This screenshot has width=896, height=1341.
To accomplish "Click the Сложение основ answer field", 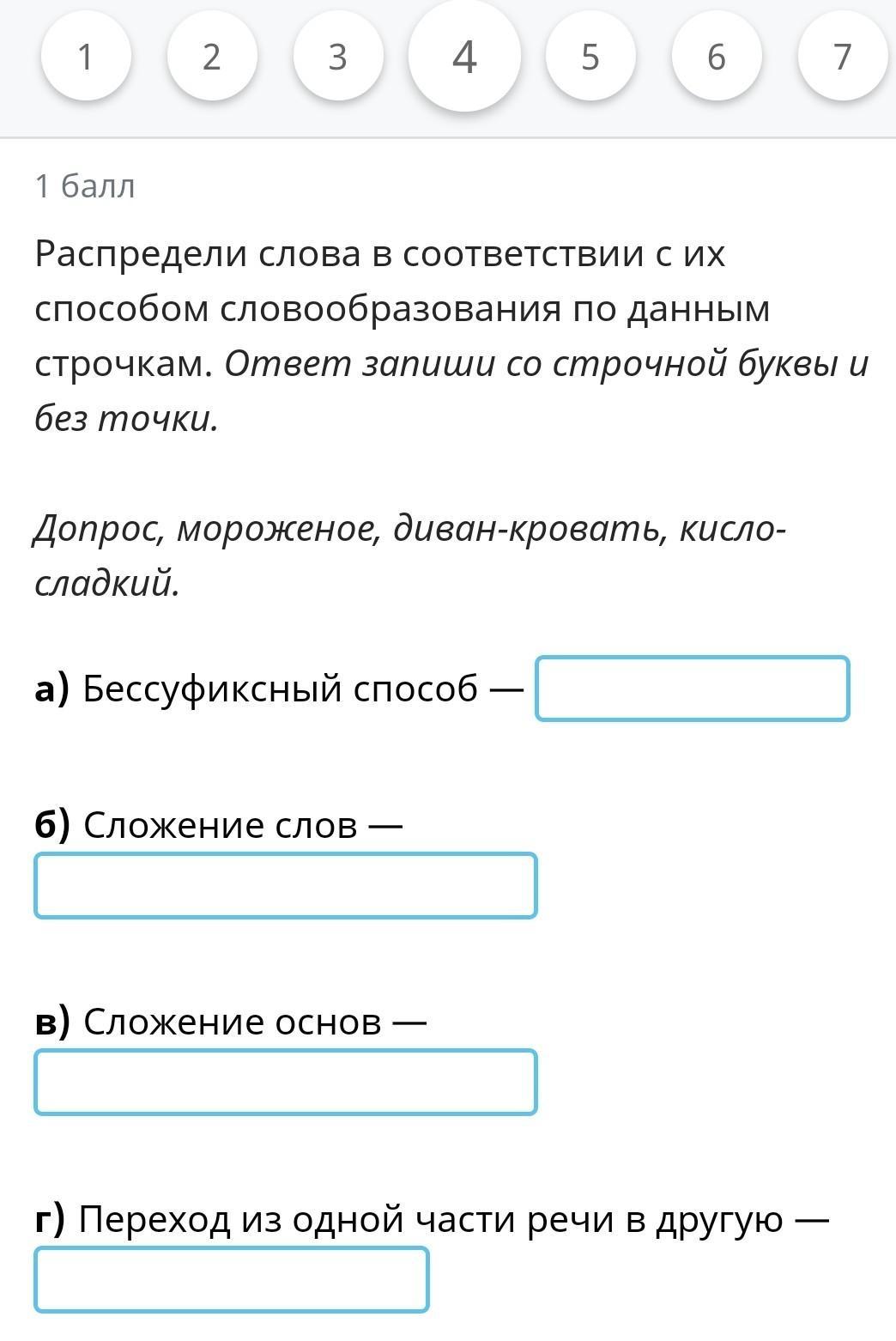I will pos(285,1082).
